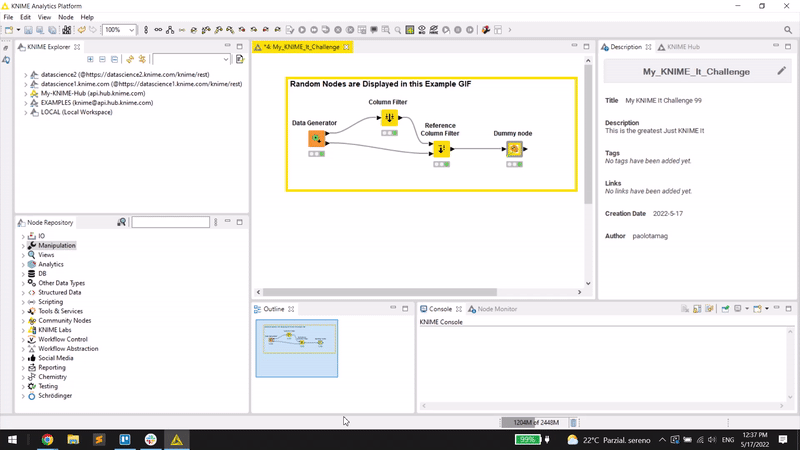Click the canvas vertical scrollbar thumb
This screenshot has width=800, height=450.
tap(588, 135)
